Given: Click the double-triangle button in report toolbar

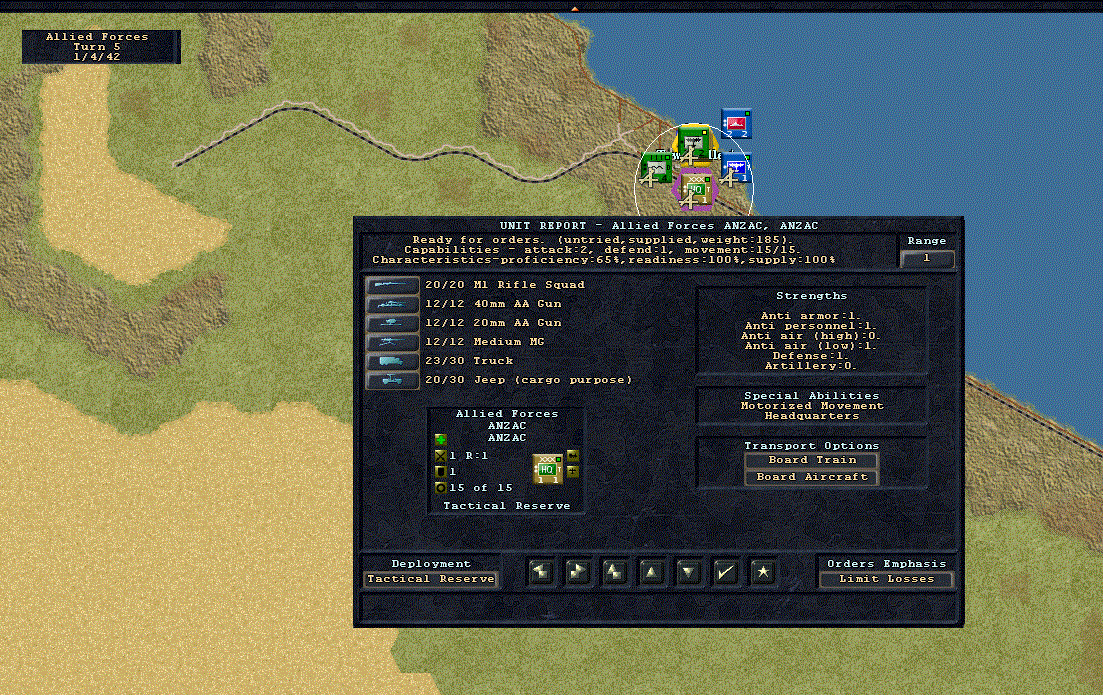Looking at the screenshot, I should [615, 572].
